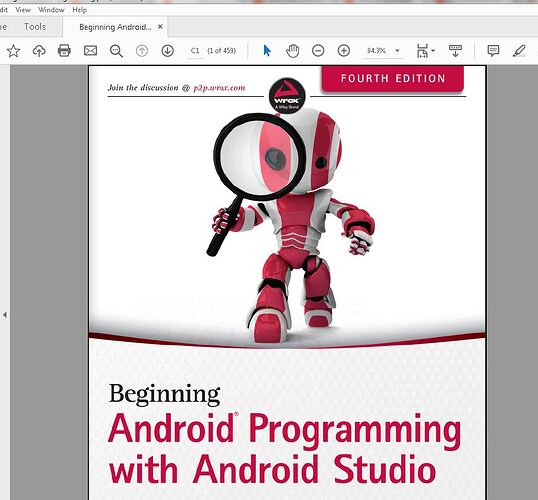Open the Help menu

[x=80, y=10]
